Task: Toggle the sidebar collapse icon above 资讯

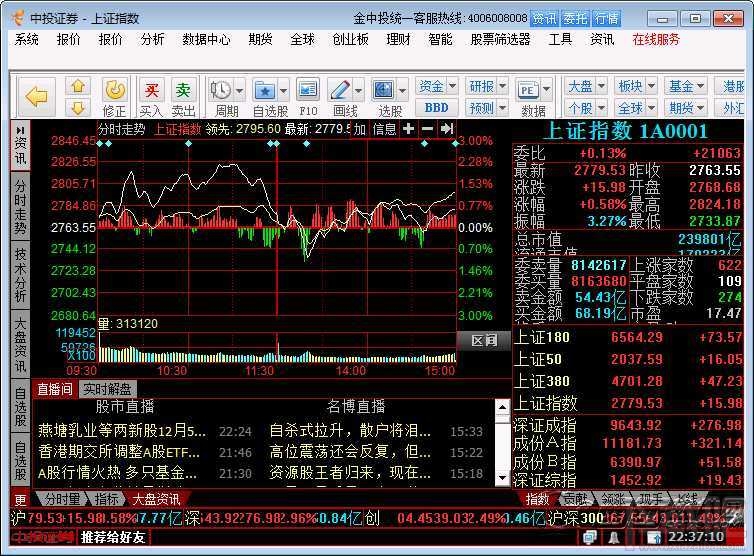Action: [20, 130]
